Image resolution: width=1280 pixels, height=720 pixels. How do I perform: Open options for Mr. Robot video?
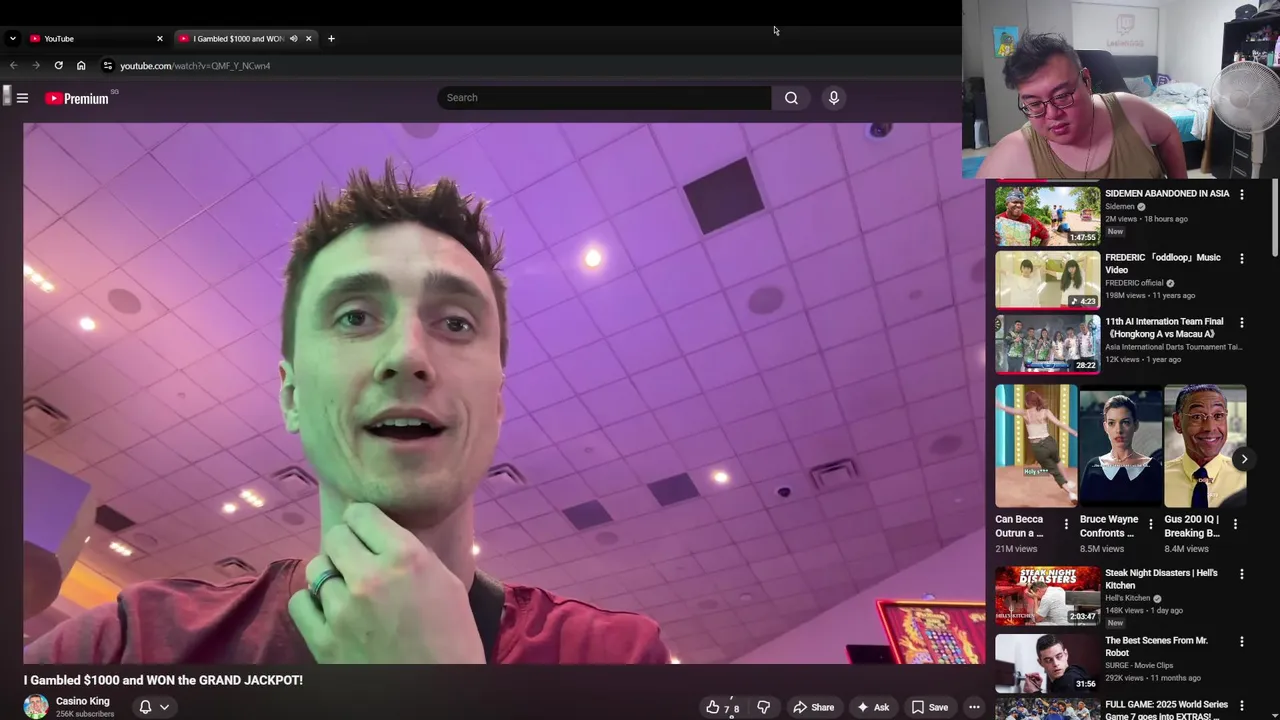[x=1242, y=643]
